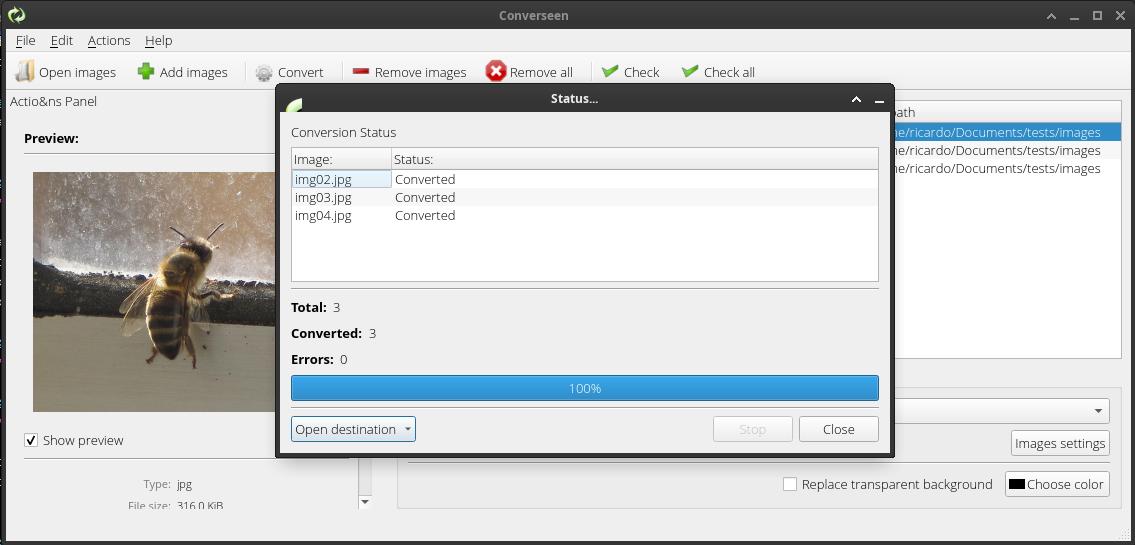Expand the Open destination dropdown
1135x545 pixels.
pyautogui.click(x=407, y=429)
